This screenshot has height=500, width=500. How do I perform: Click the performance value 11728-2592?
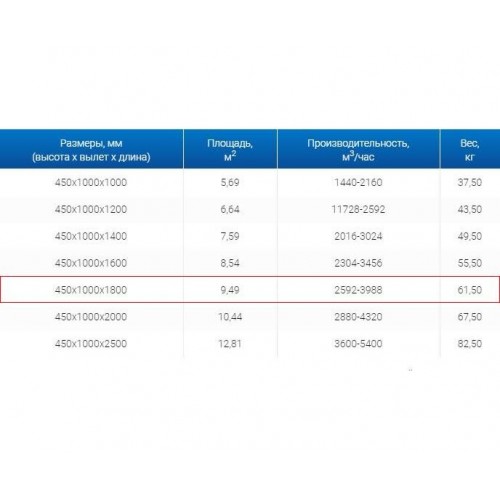pyautogui.click(x=358, y=209)
